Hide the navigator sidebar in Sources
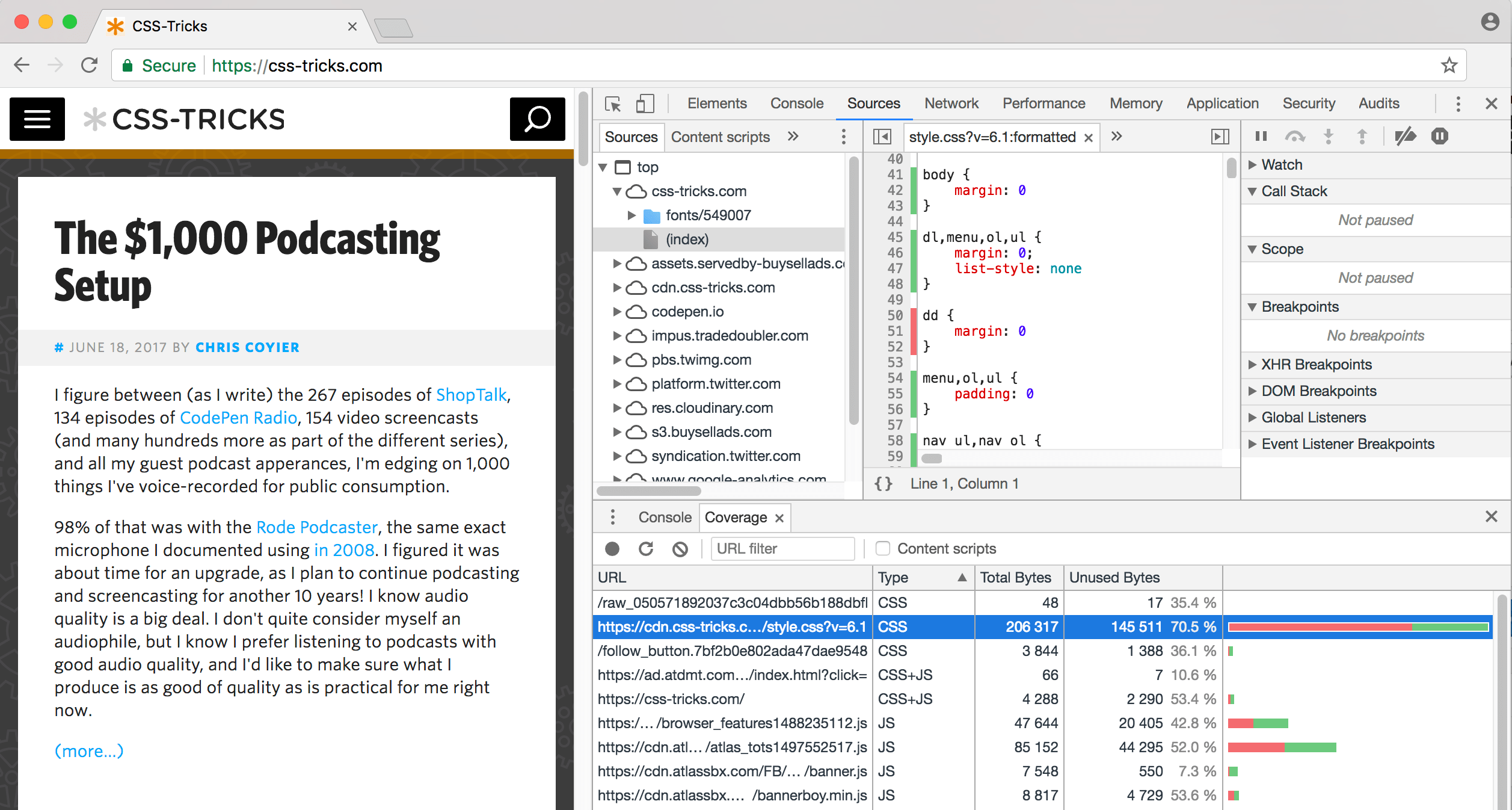Image resolution: width=1512 pixels, height=810 pixels. pos(882,137)
